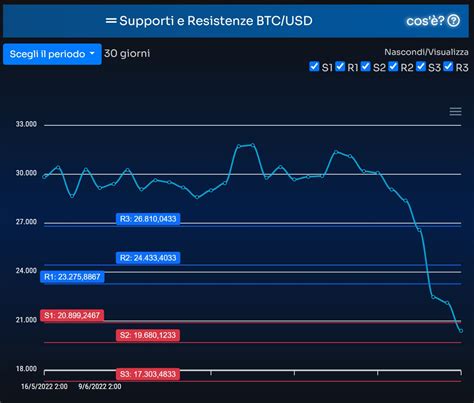Click the last data point on the price line
This screenshot has width=474, height=403.
pos(461,331)
